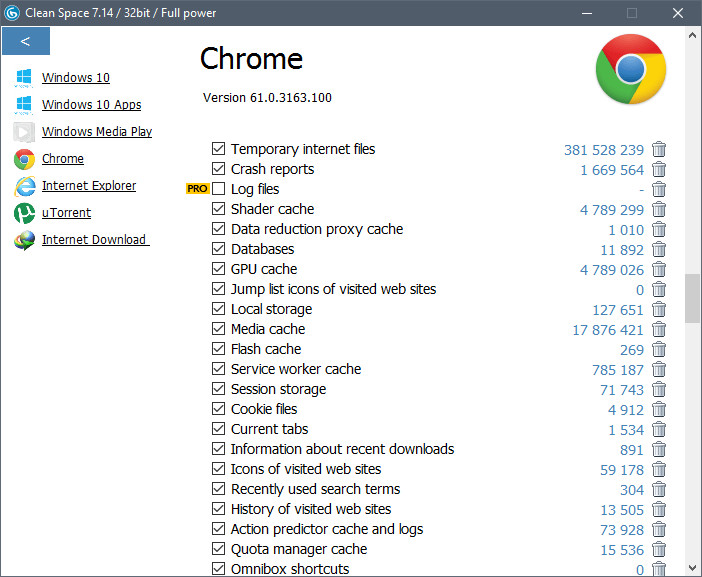Click the Internet Download Manager sidebar icon
Viewport: 702px width, 577px height.
(x=24, y=240)
